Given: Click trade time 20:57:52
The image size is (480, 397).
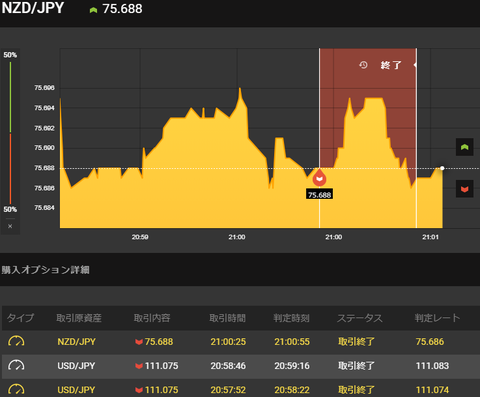Looking at the screenshot, I should [228, 390].
